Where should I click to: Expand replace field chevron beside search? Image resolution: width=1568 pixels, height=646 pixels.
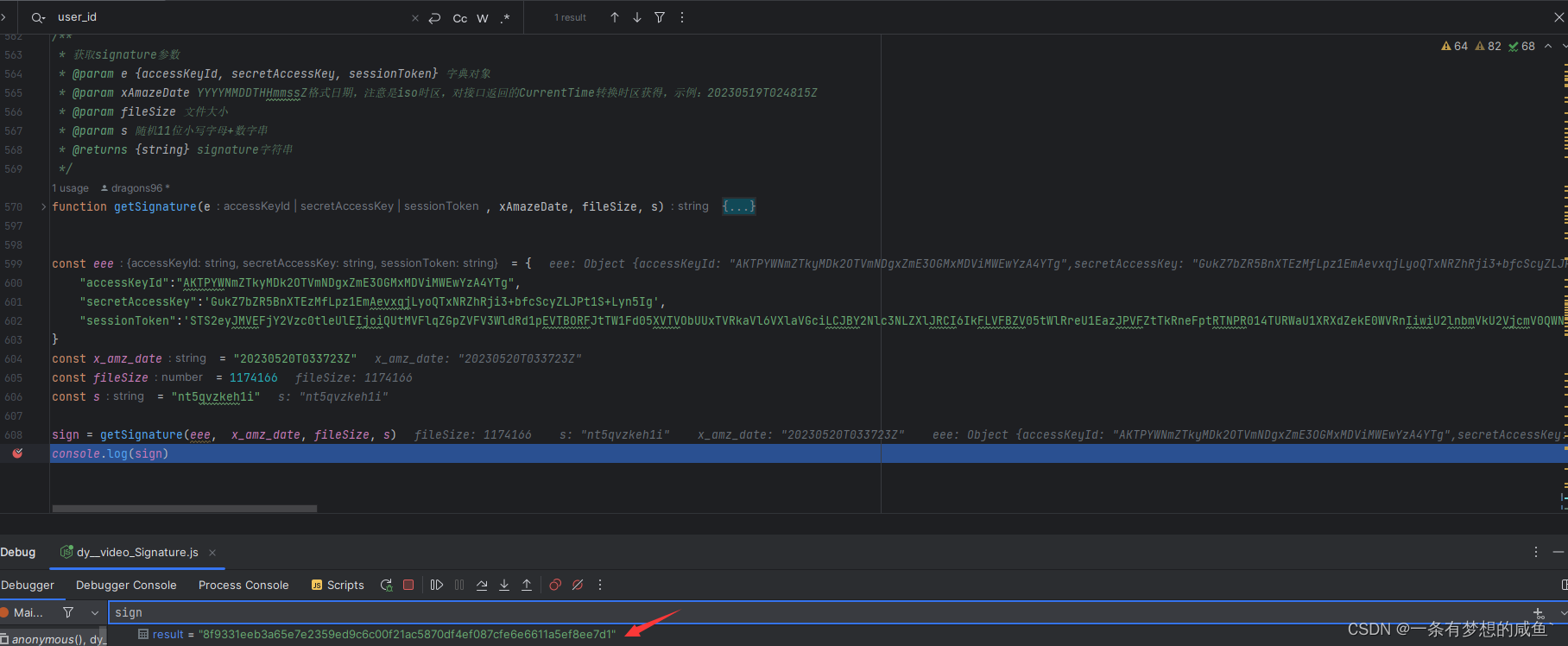coord(3,17)
